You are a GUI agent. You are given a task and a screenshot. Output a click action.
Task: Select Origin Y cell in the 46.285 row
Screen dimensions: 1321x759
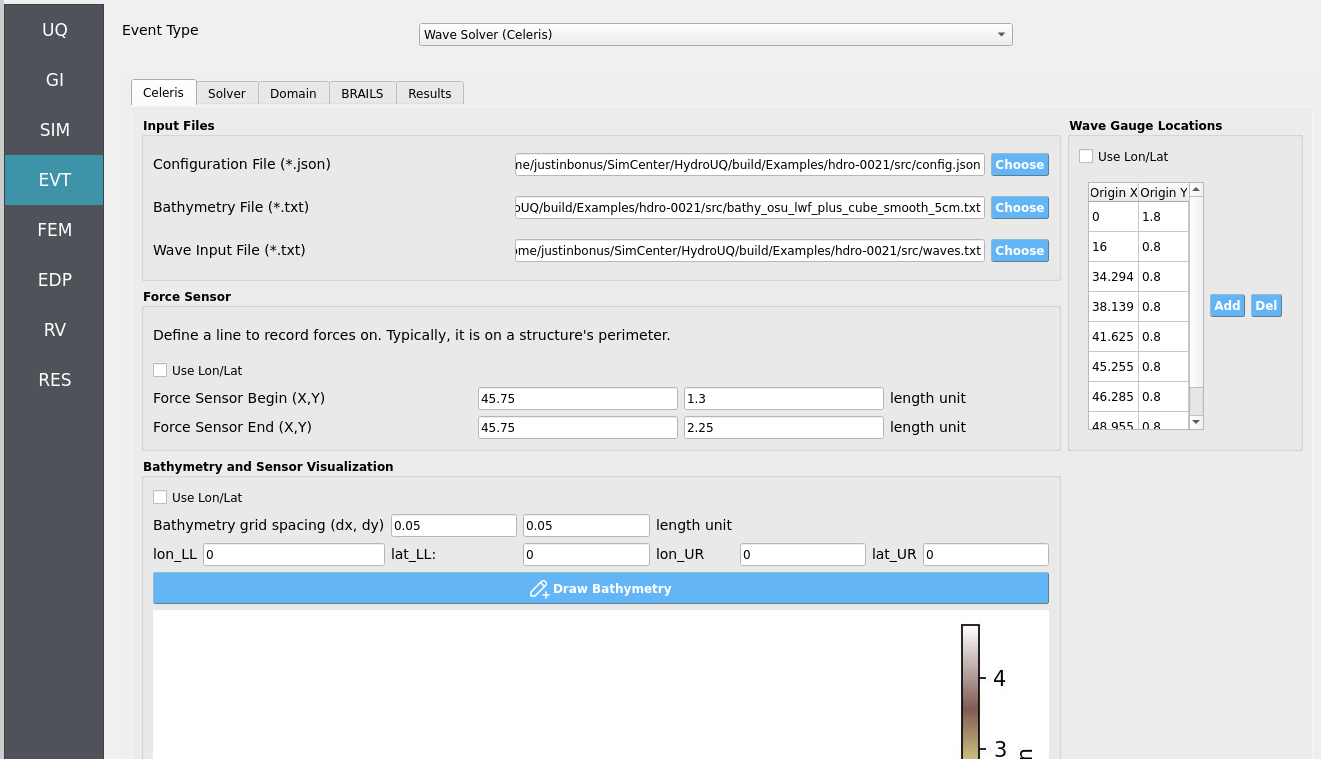[1163, 396]
